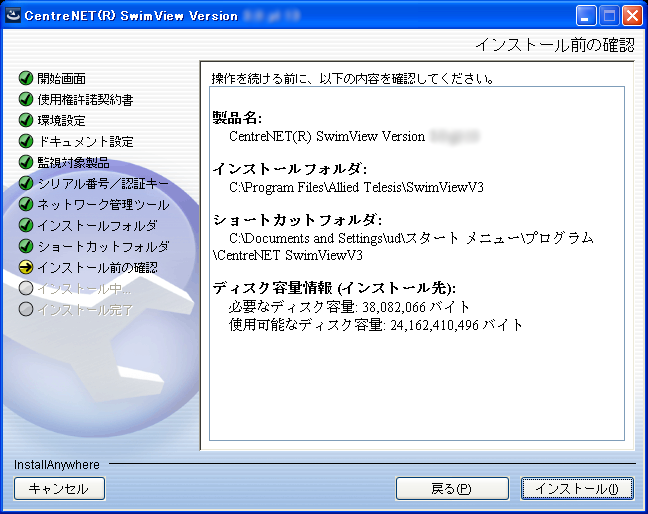Click the green check icon beside 開始画面
This screenshot has height=514, width=648.
[26, 78]
